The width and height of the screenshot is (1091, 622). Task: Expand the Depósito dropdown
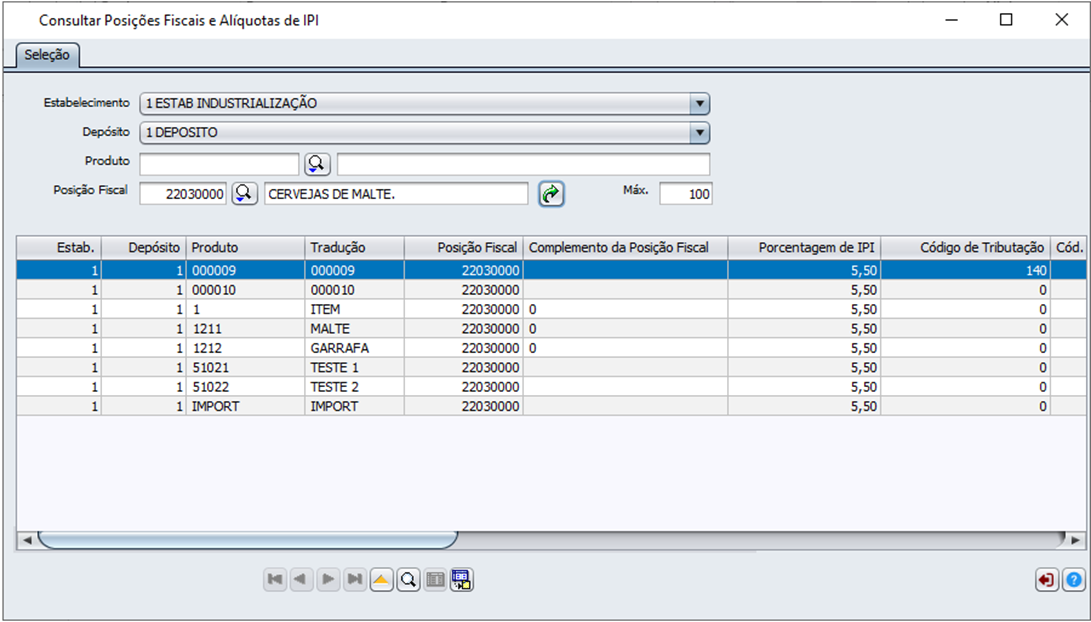[x=699, y=132]
